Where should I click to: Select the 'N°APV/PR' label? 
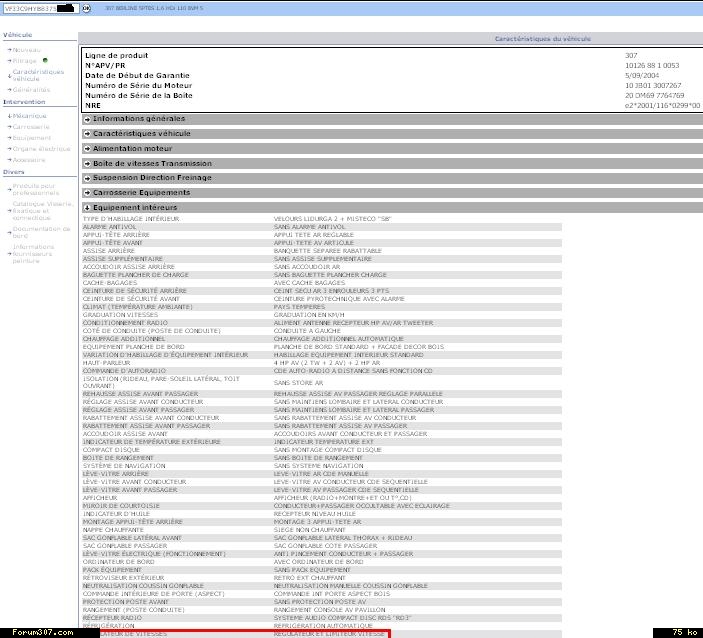point(105,65)
